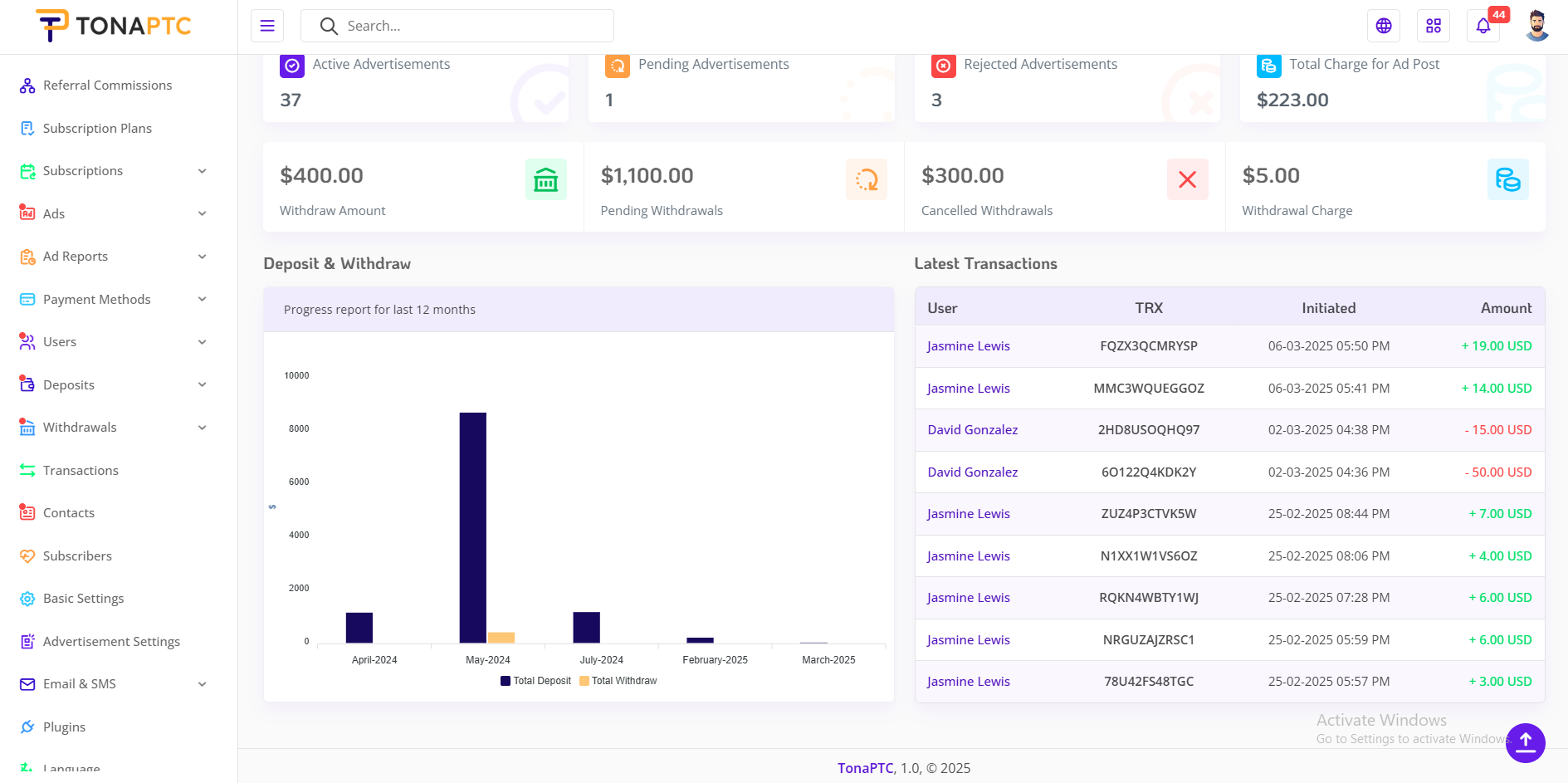The image size is (1568, 783).
Task: Toggle Total Withdraw legend swatch
Action: pos(584,681)
